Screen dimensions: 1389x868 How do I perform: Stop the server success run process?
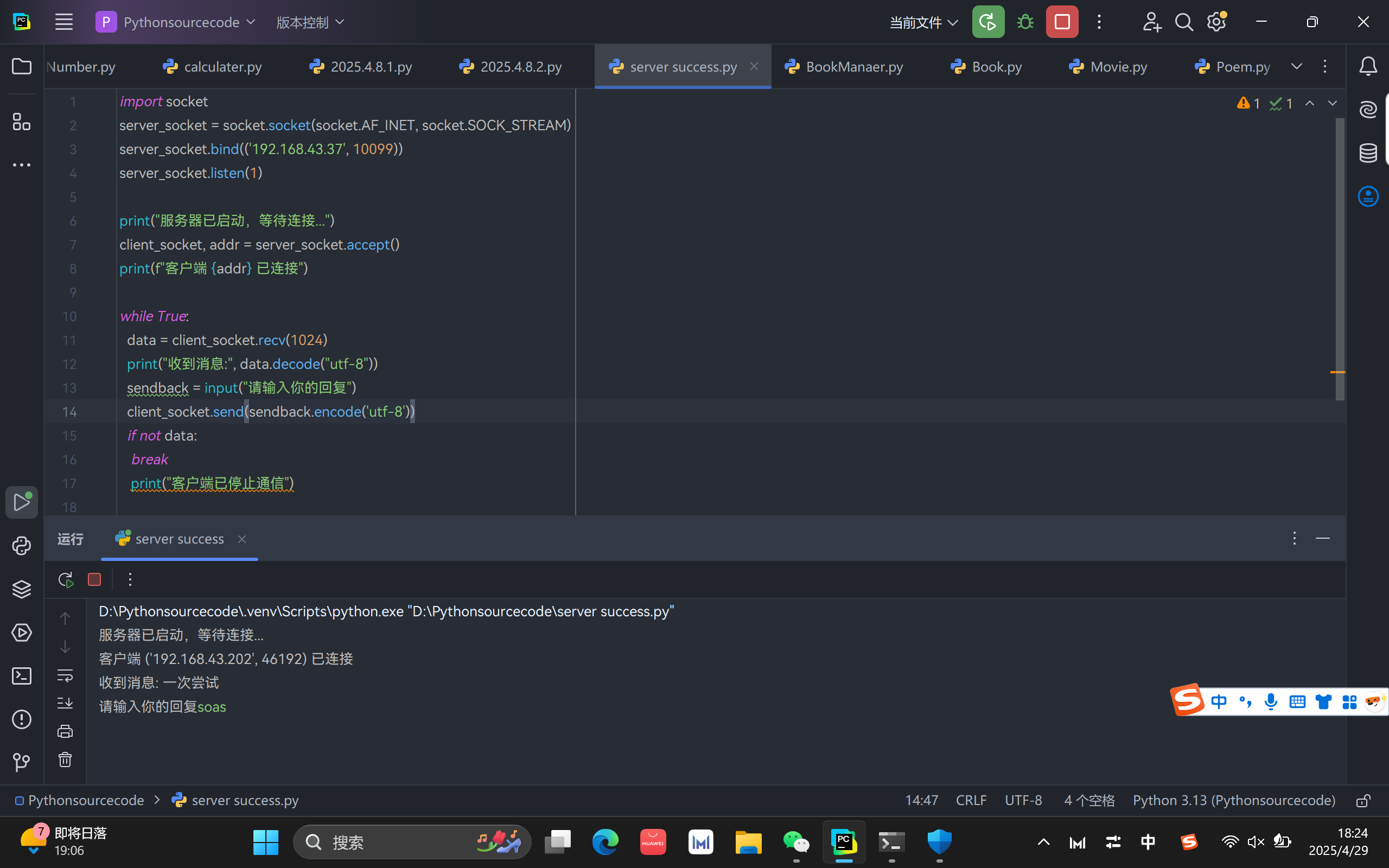(x=95, y=580)
